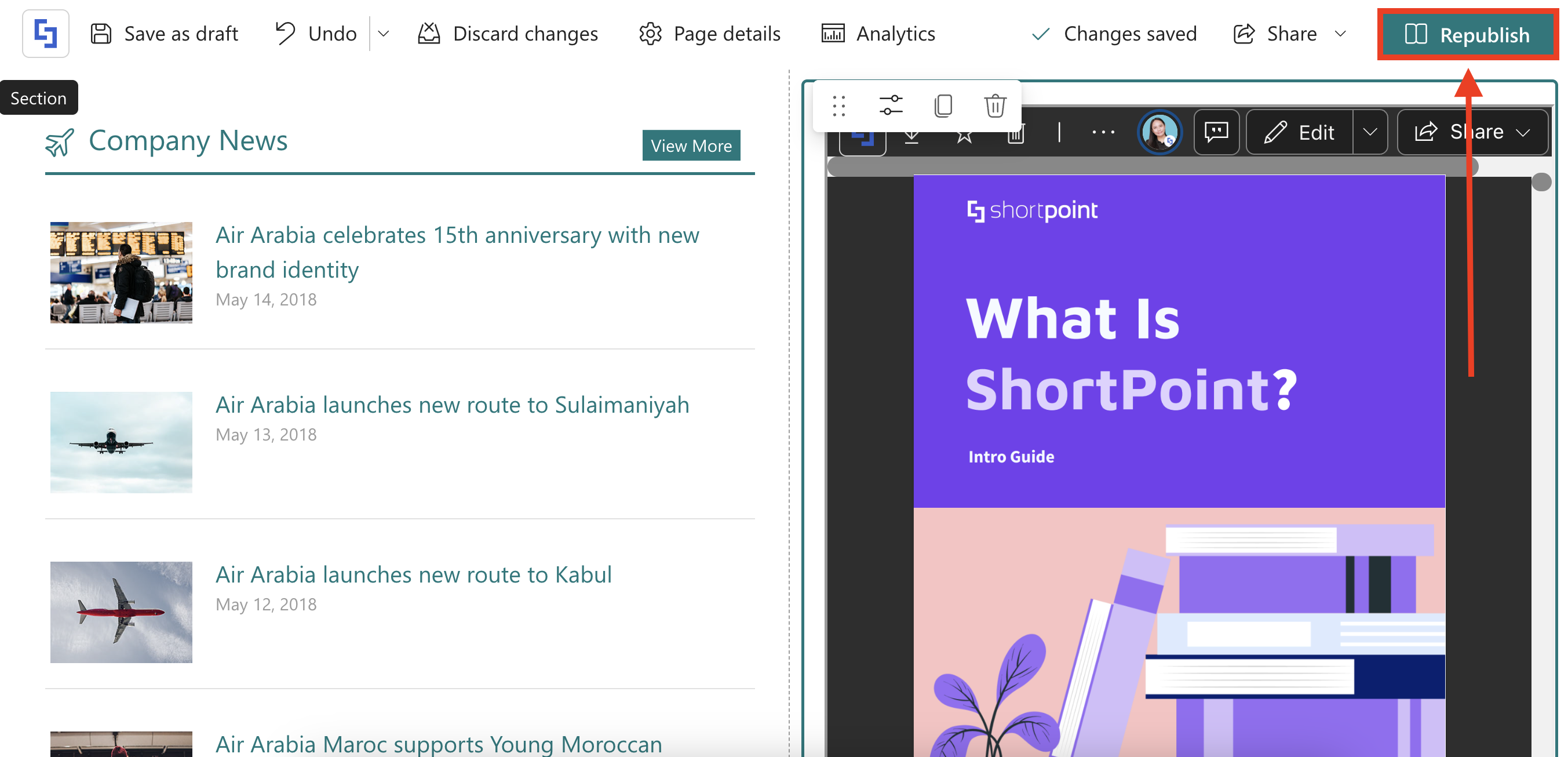Expand the Undo history dropdown arrow
The height and width of the screenshot is (757, 1568).
384,34
